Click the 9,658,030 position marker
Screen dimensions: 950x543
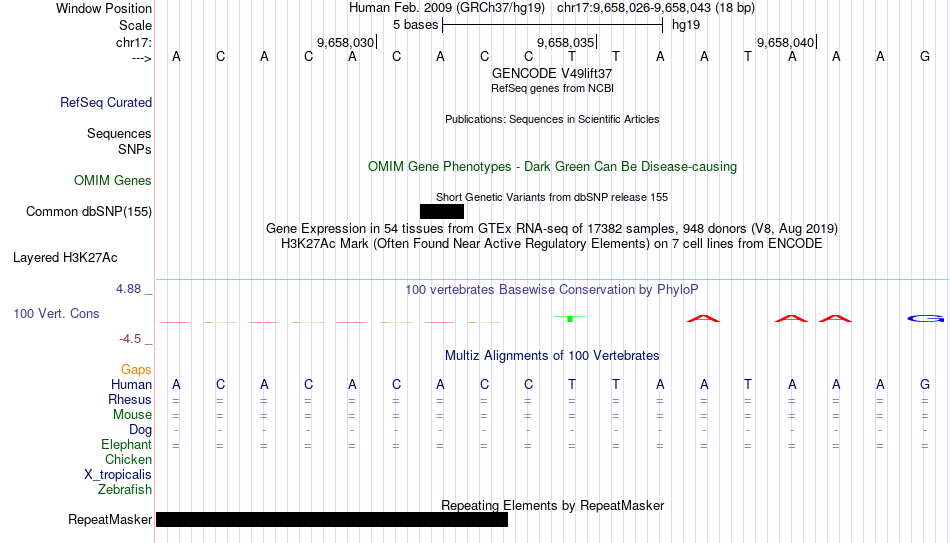(x=346, y=42)
